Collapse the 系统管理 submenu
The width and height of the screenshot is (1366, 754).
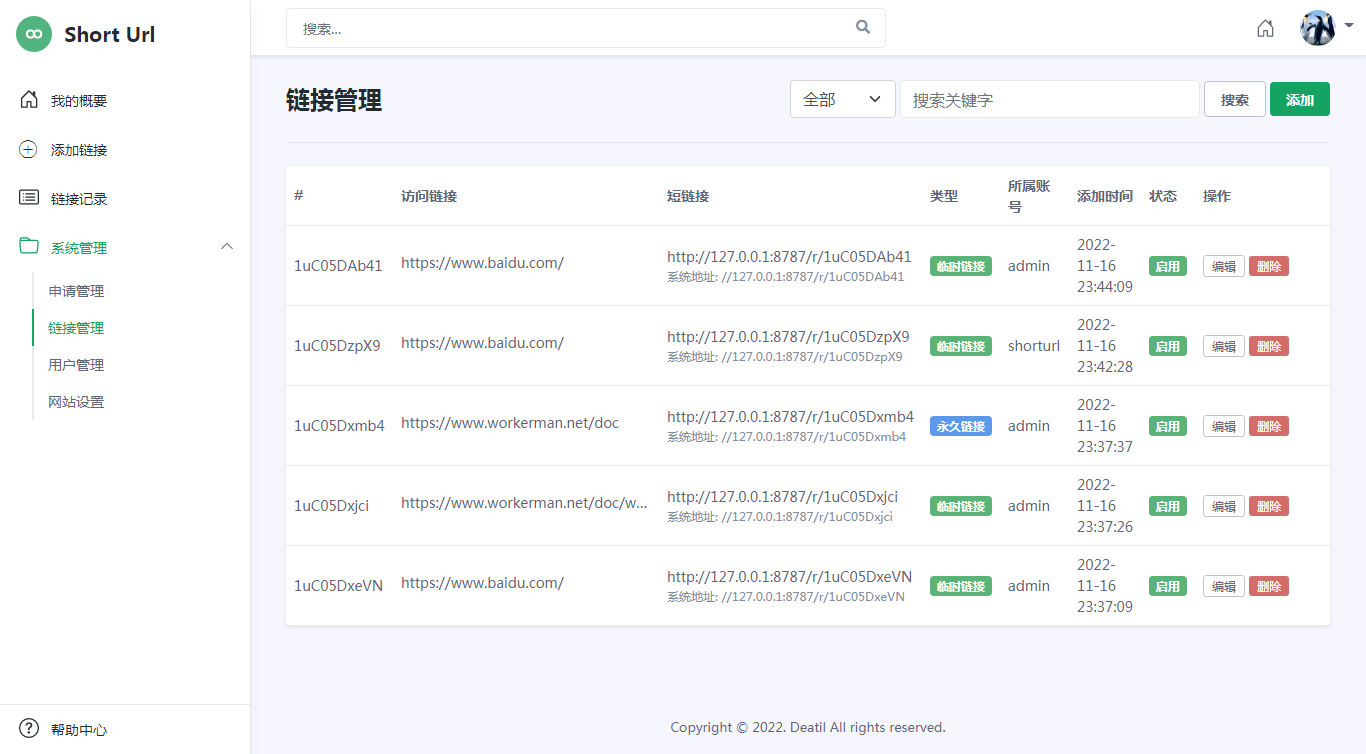[227, 246]
